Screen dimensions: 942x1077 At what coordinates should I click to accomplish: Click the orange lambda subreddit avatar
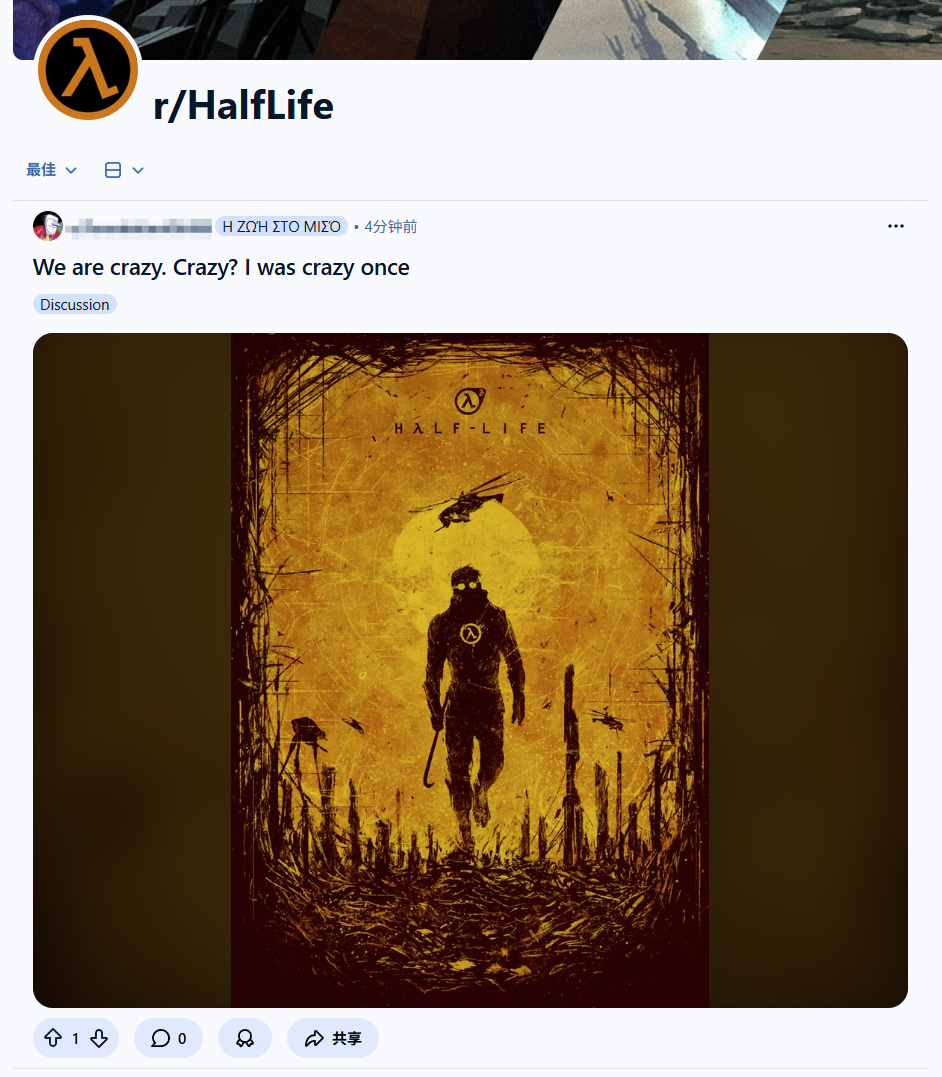pyautogui.click(x=88, y=70)
